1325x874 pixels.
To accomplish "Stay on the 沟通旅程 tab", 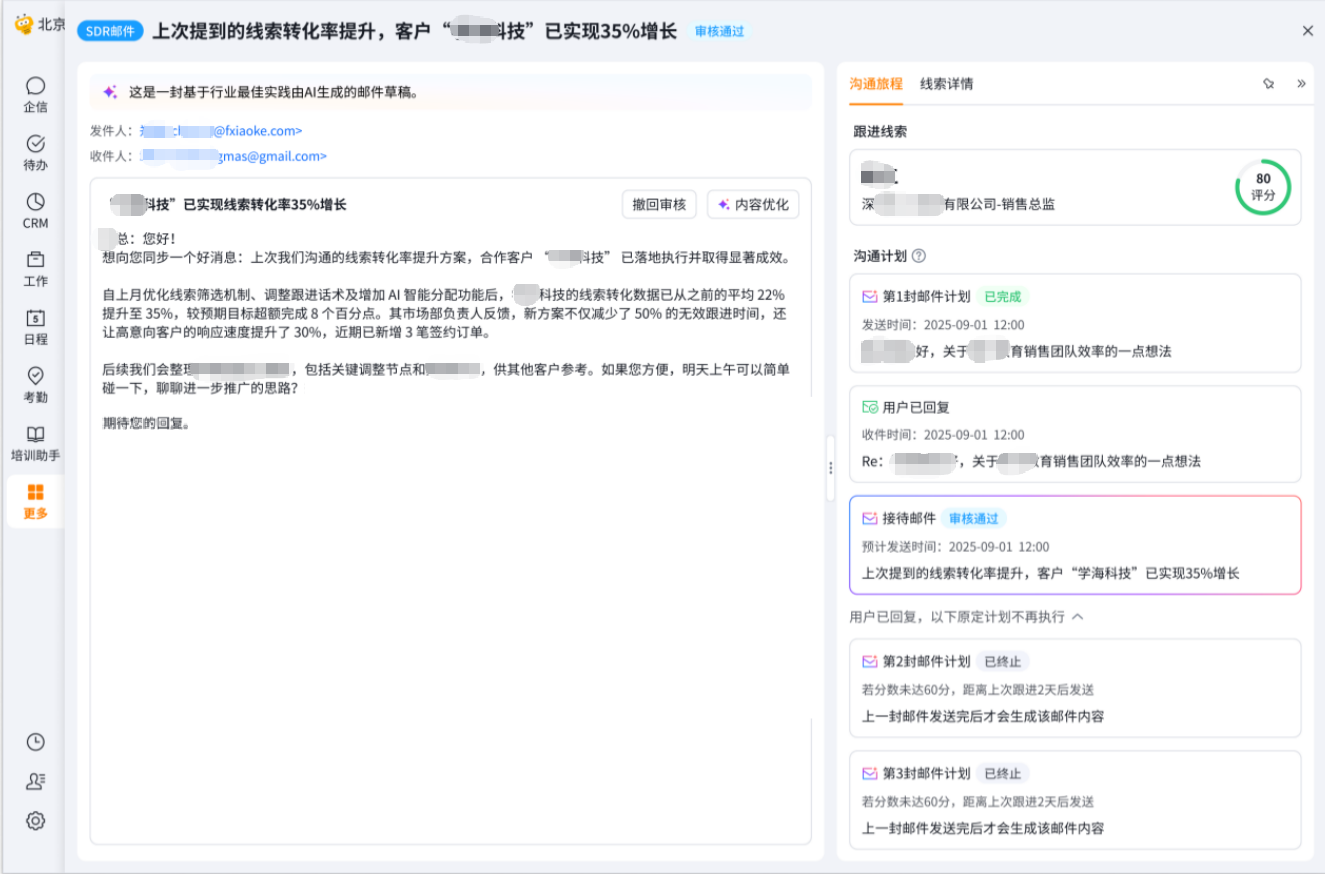I will click(876, 84).
